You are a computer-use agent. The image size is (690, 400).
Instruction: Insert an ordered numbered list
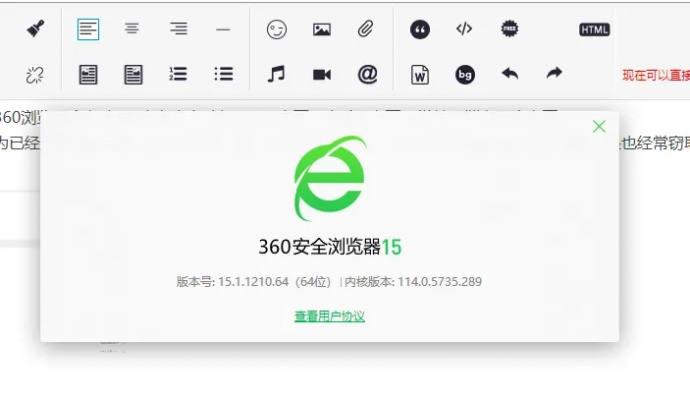pos(178,74)
